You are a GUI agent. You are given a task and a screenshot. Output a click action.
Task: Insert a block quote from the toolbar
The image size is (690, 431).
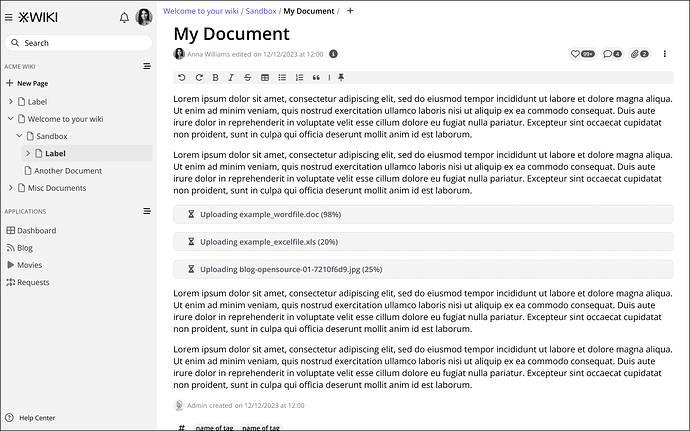pos(317,77)
